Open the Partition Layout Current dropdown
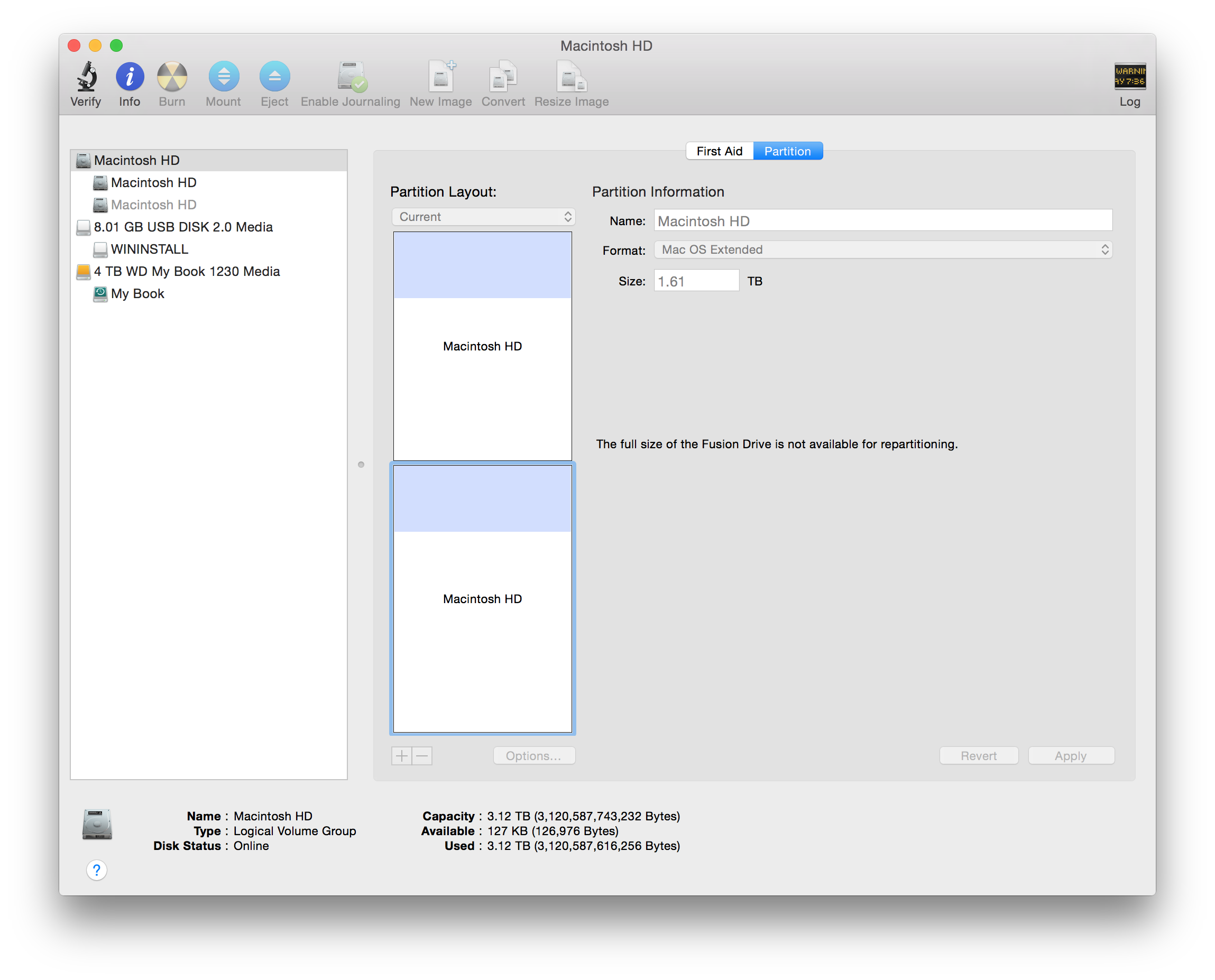 click(483, 217)
